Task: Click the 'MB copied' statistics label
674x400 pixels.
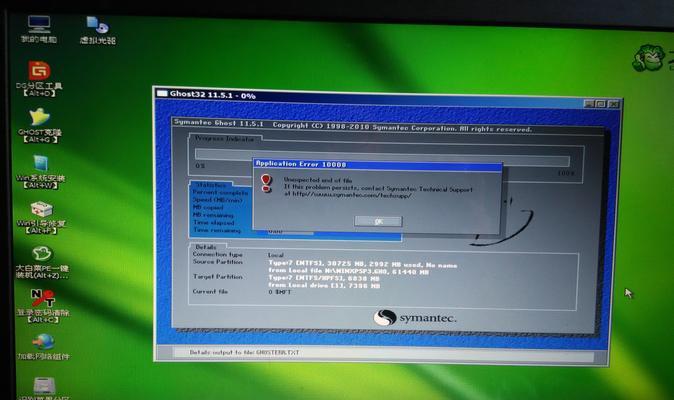Action: [x=208, y=207]
